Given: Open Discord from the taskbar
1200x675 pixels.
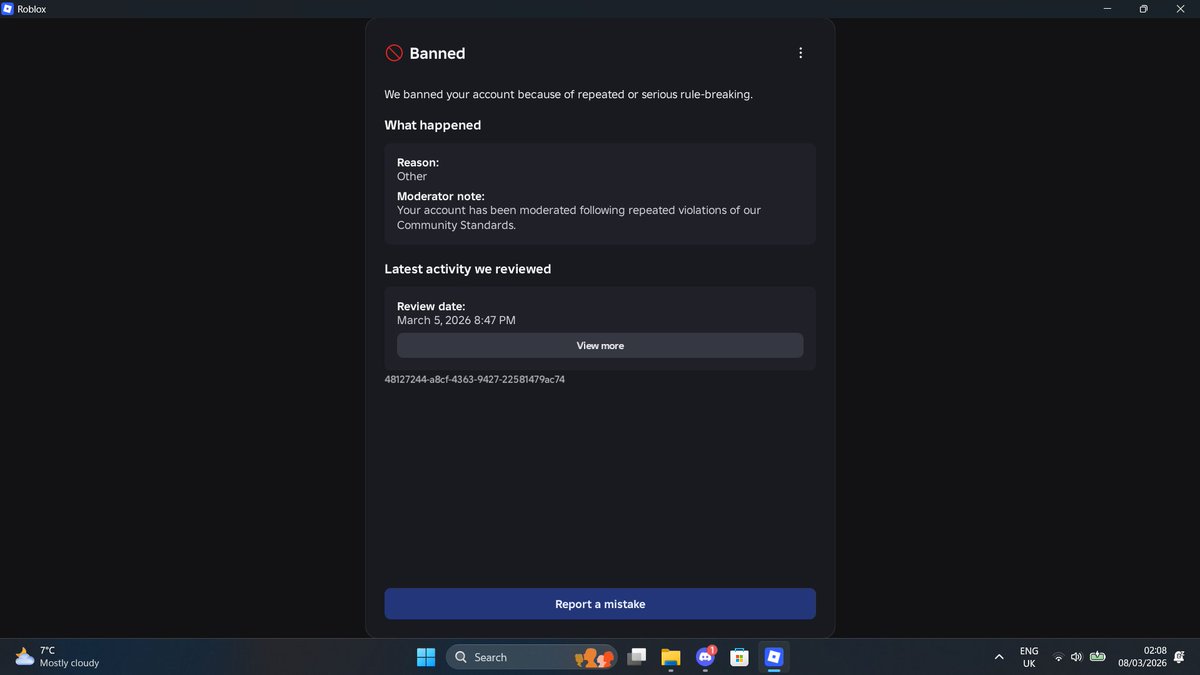Looking at the screenshot, I should 705,657.
